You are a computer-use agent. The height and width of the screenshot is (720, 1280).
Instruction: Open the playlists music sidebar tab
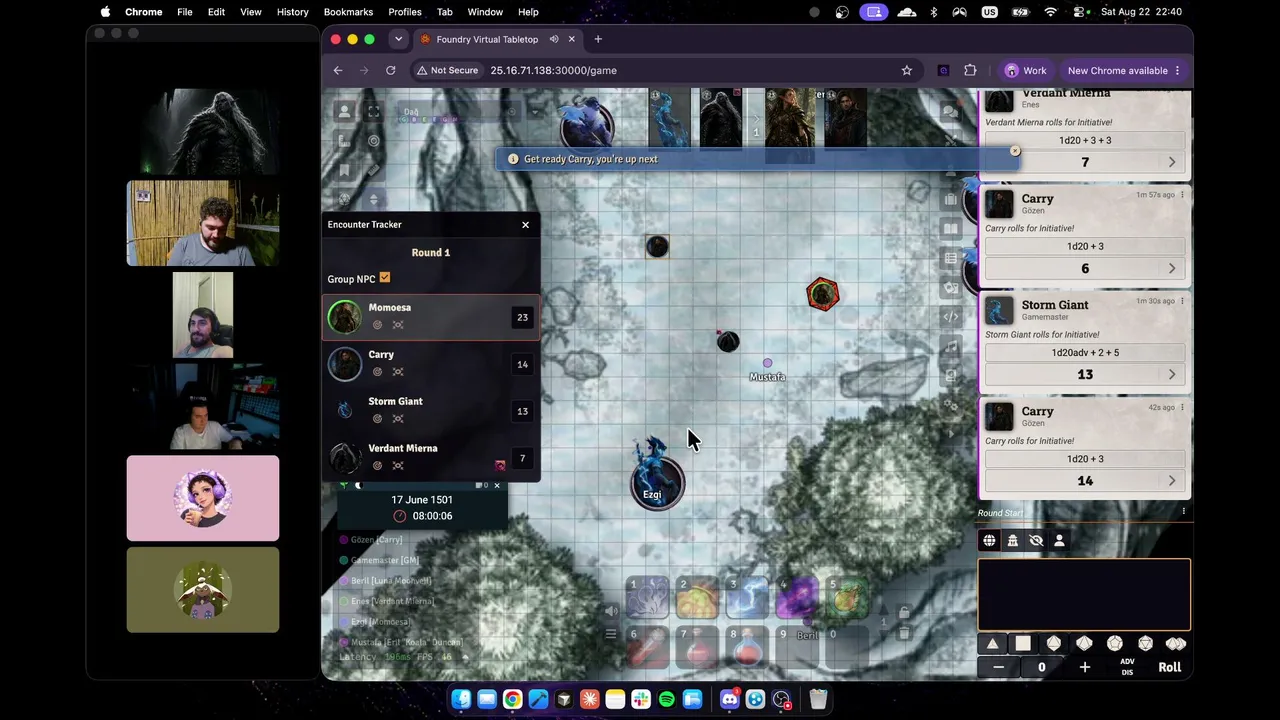pyautogui.click(x=950, y=347)
